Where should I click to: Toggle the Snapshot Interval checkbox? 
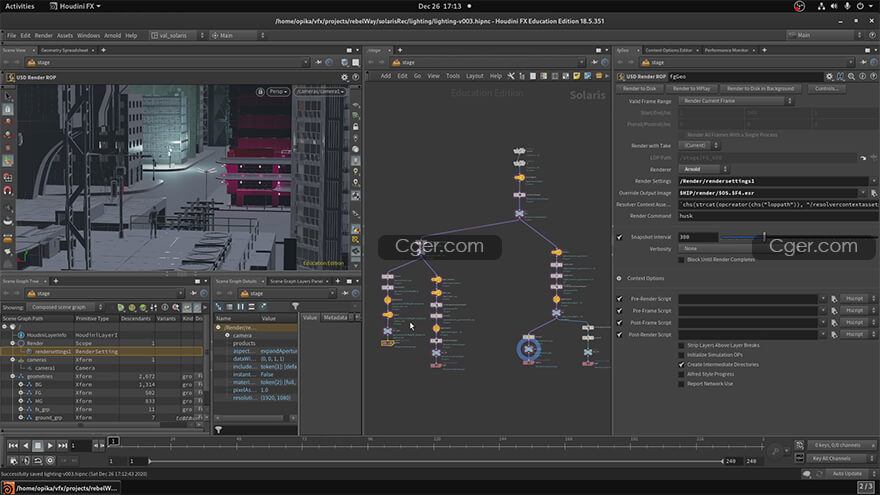click(620, 237)
